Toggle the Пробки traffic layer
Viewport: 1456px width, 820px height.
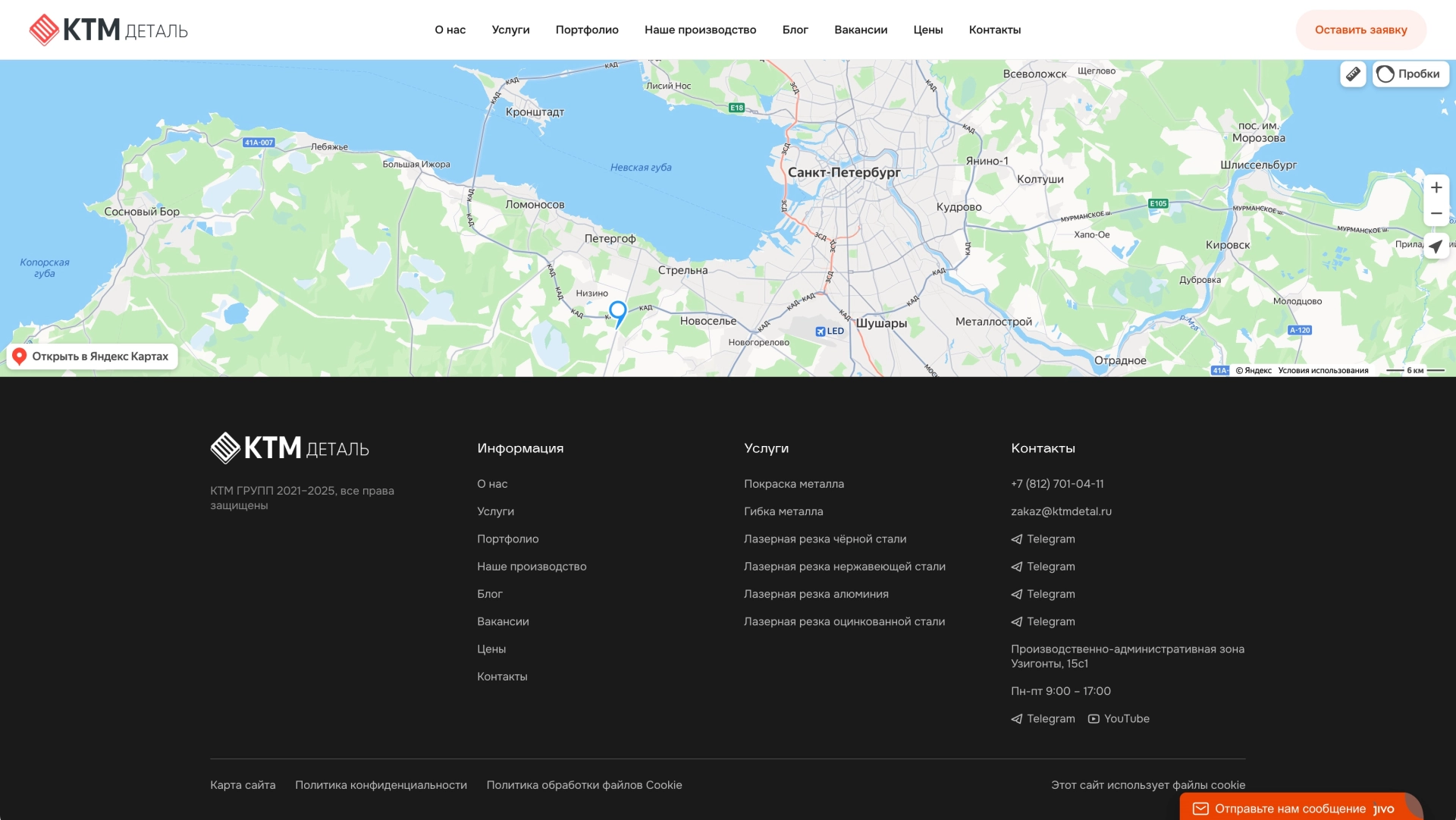1410,74
